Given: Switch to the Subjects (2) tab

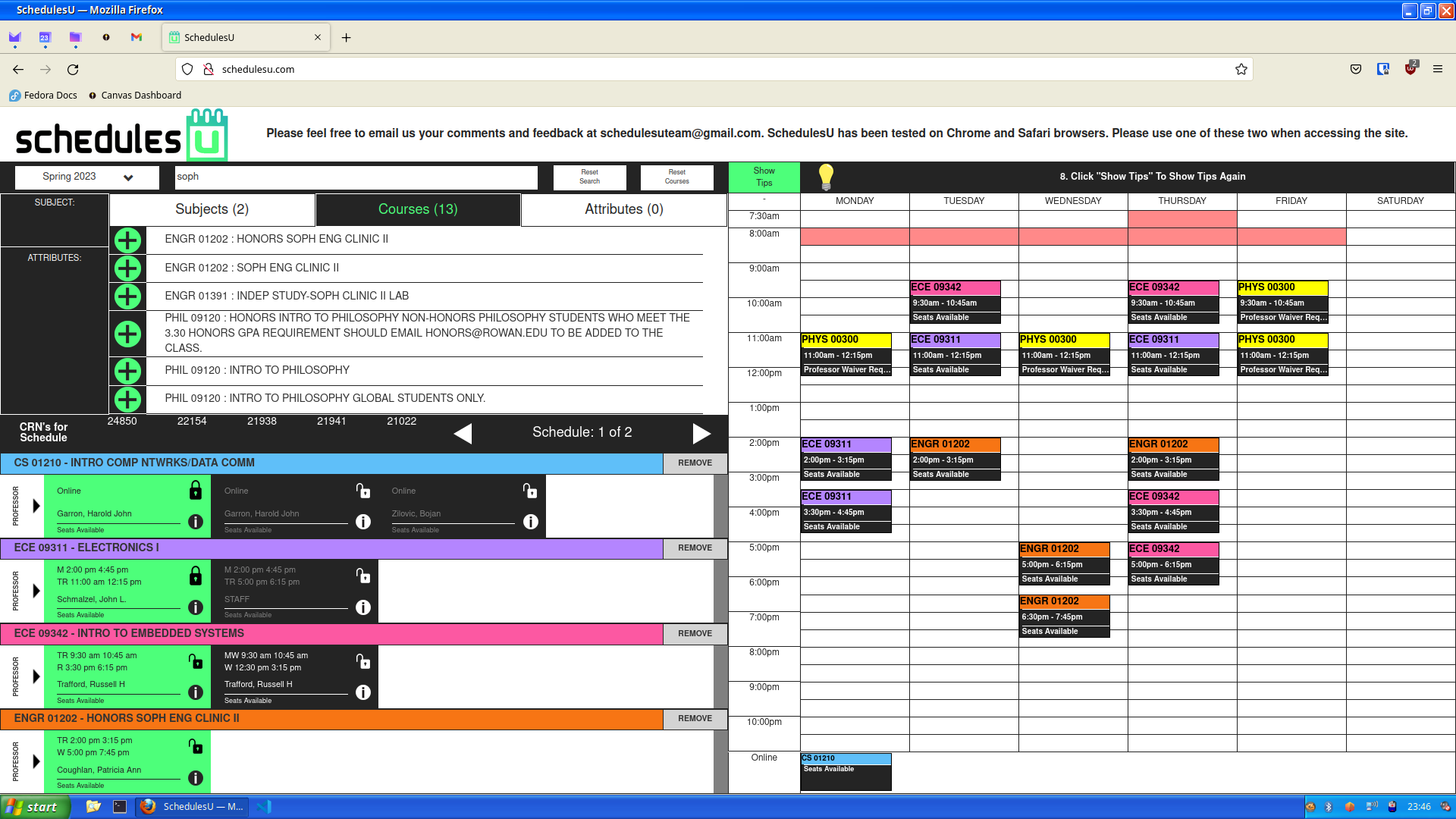Looking at the screenshot, I should 212,209.
